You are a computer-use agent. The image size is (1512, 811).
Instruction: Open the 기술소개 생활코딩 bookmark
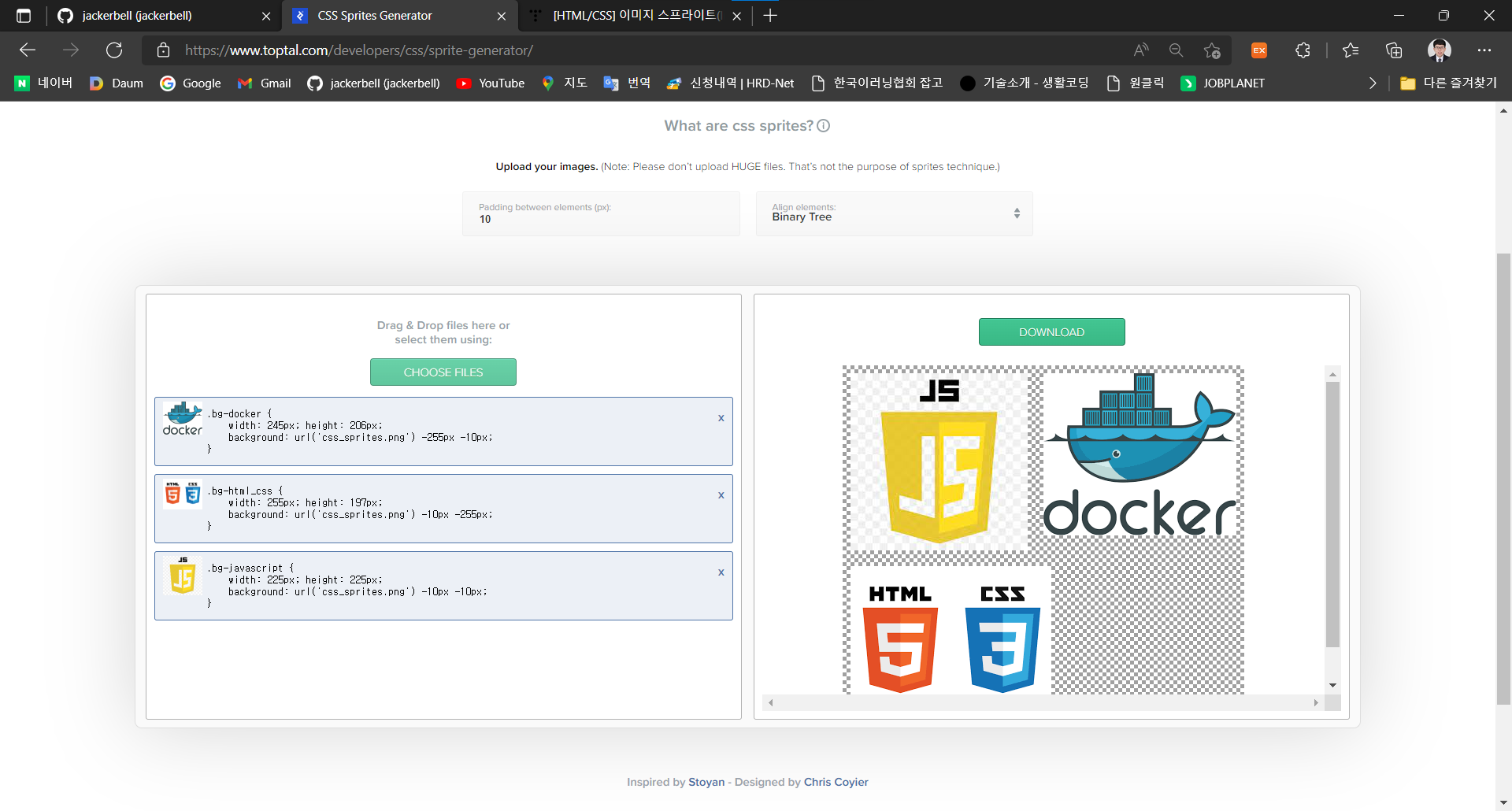[1024, 83]
